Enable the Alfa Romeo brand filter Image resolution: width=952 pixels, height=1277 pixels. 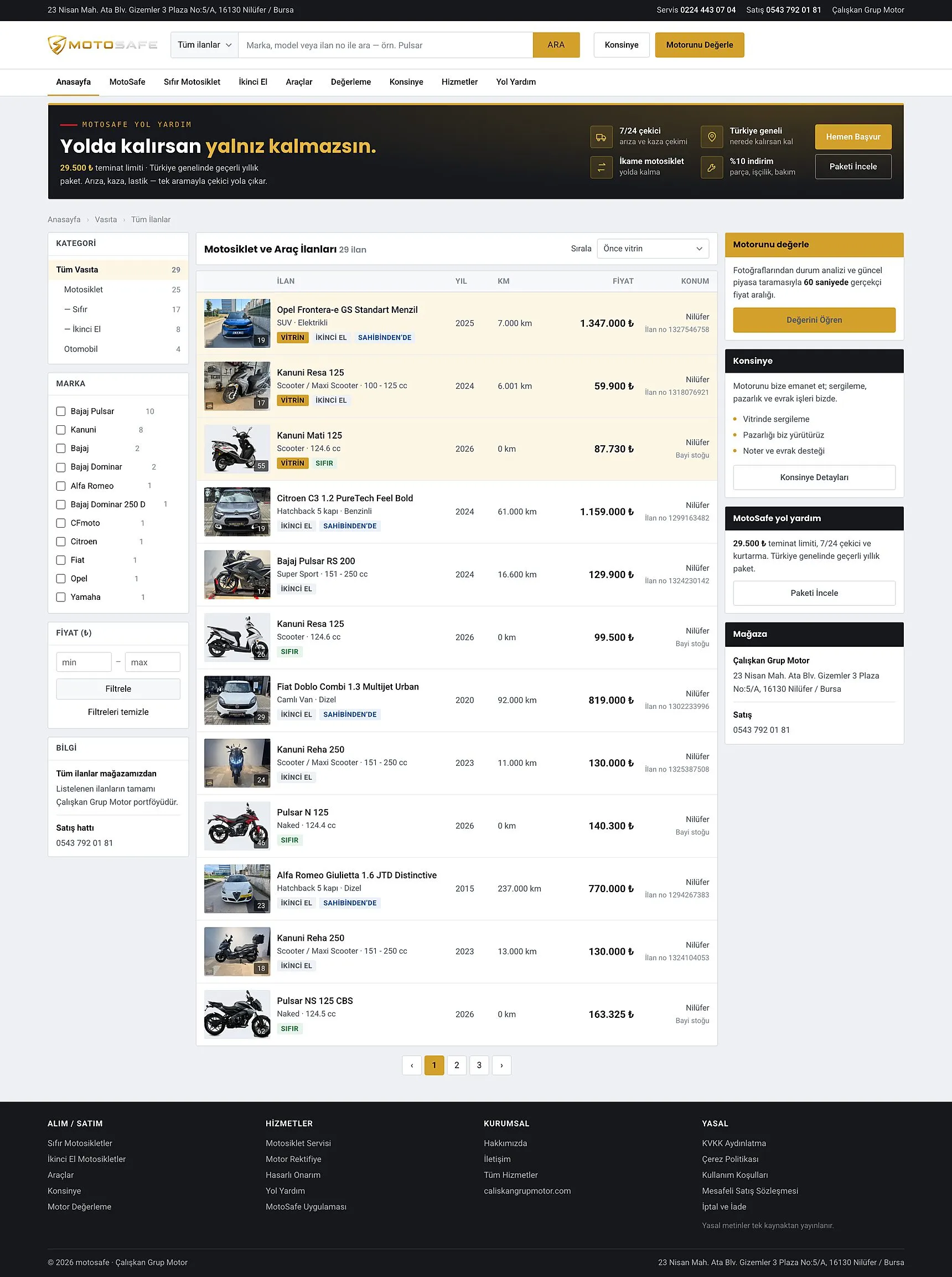tap(60, 486)
